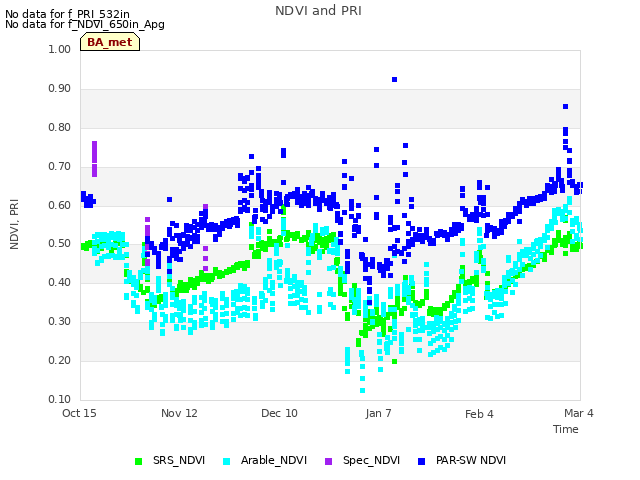
Task: Toggle the Spec_NDVI legend entry
Action: [x=362, y=460]
